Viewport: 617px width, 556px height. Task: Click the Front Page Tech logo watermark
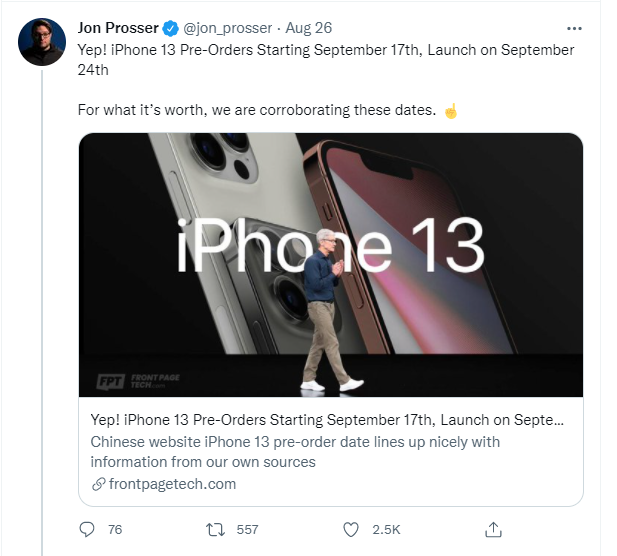132,382
